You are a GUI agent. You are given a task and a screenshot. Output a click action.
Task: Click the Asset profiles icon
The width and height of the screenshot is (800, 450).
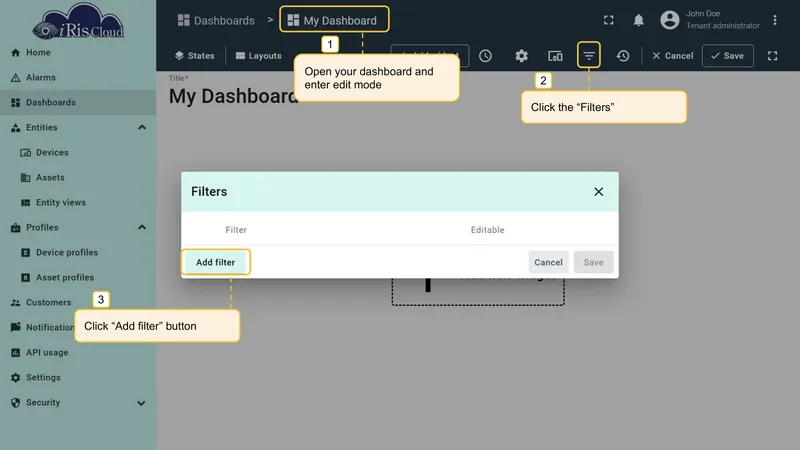tap(26, 278)
